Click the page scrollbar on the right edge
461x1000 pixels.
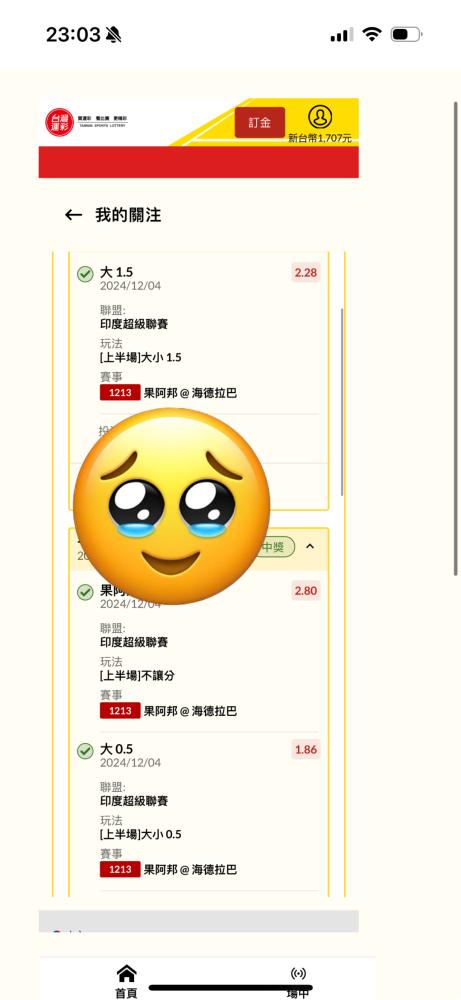[455, 338]
